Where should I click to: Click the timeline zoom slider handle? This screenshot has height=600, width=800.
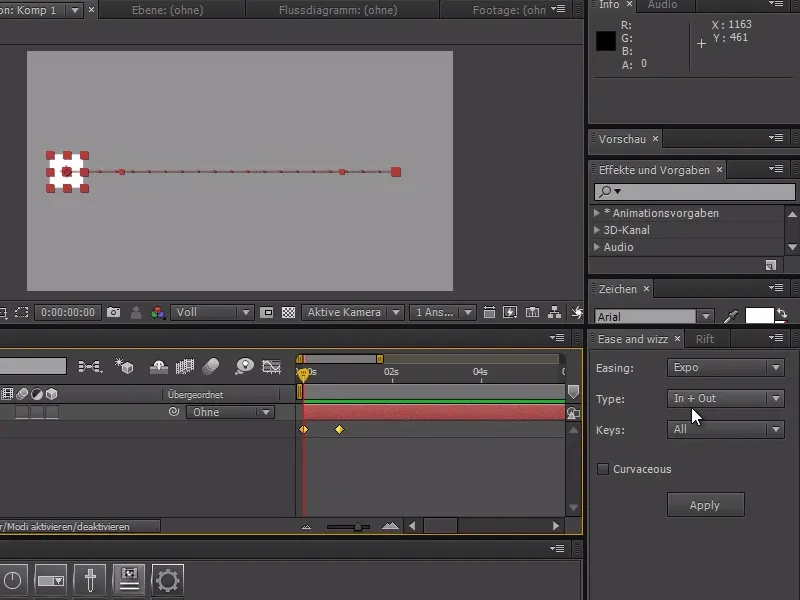pyautogui.click(x=358, y=527)
